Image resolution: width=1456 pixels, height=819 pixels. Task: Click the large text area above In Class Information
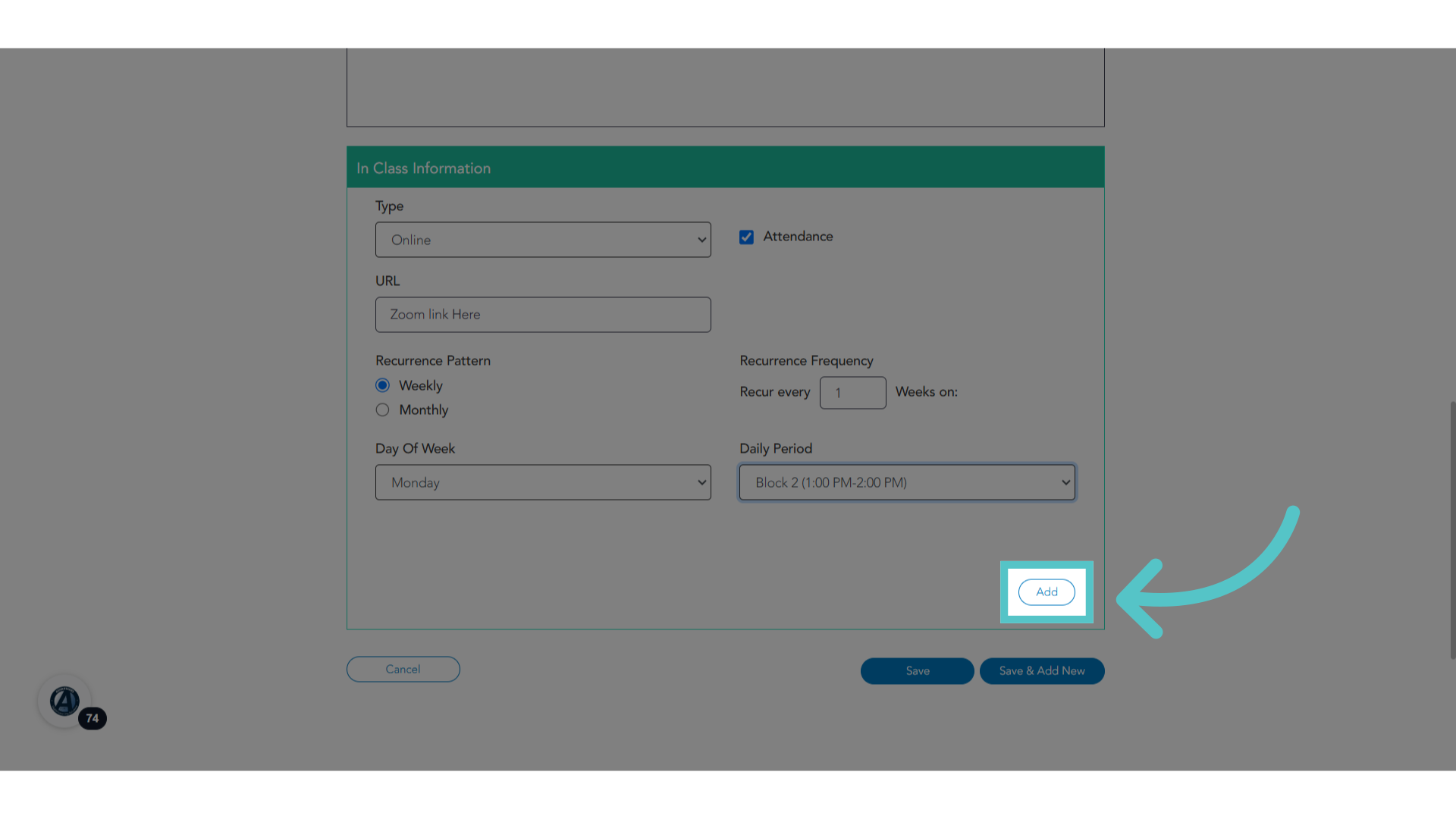point(726,87)
